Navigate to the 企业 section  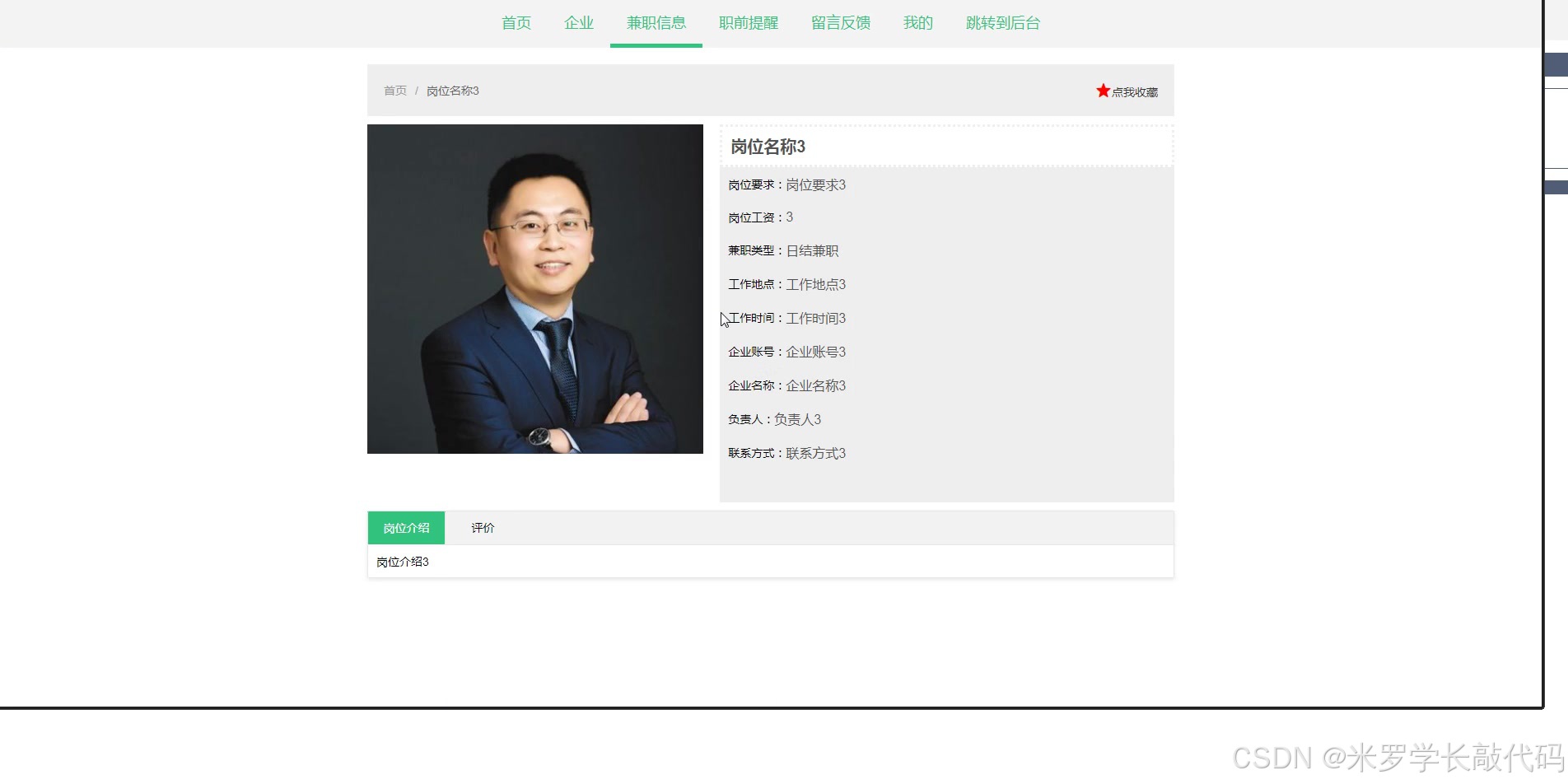(578, 23)
